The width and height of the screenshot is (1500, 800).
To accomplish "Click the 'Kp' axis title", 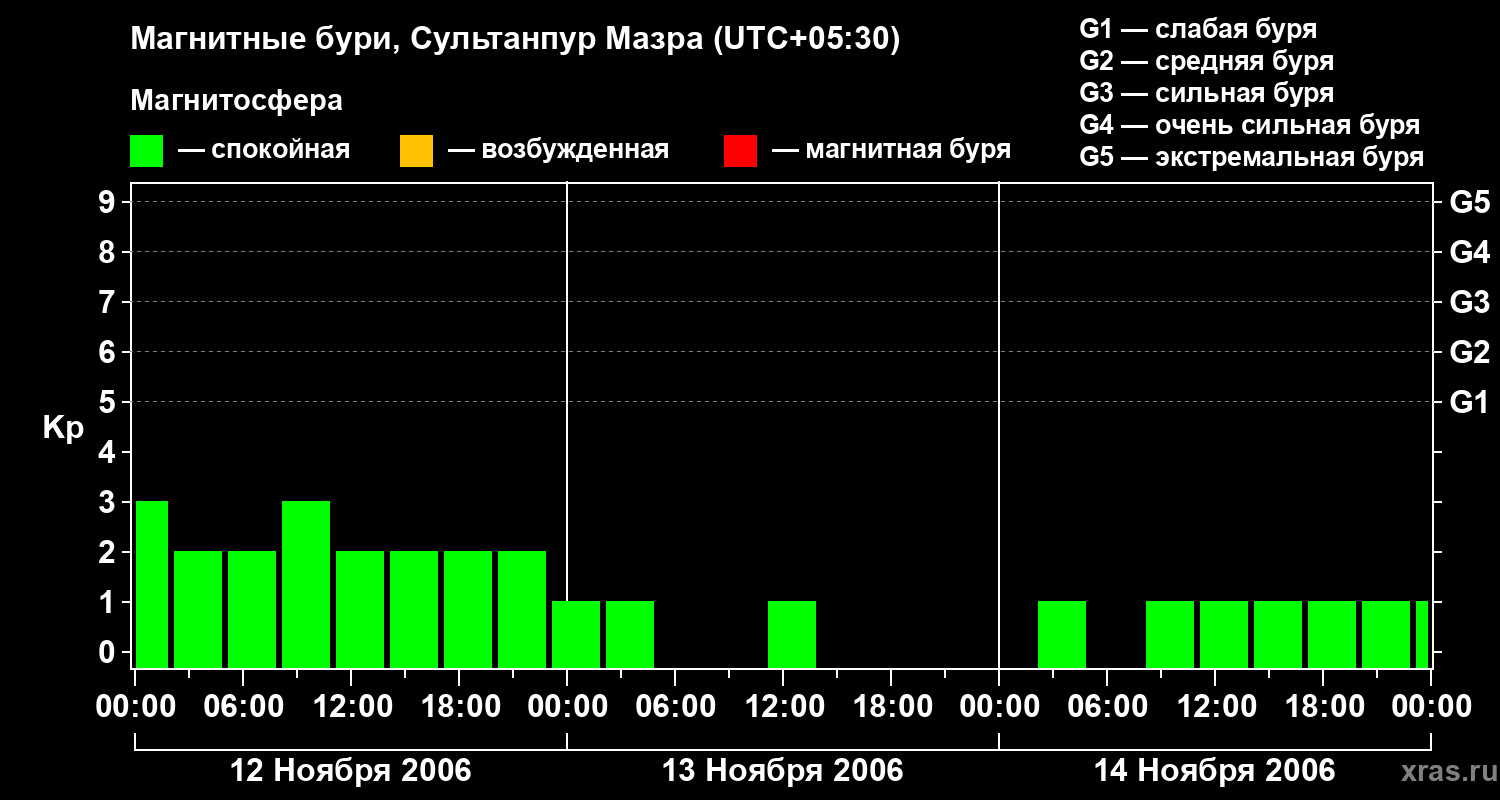I will (x=63, y=428).
